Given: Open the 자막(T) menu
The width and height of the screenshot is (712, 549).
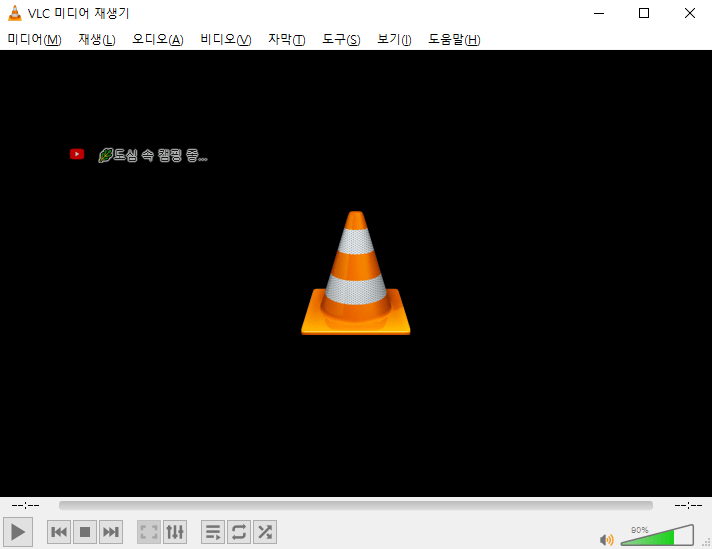Looking at the screenshot, I should tap(287, 40).
